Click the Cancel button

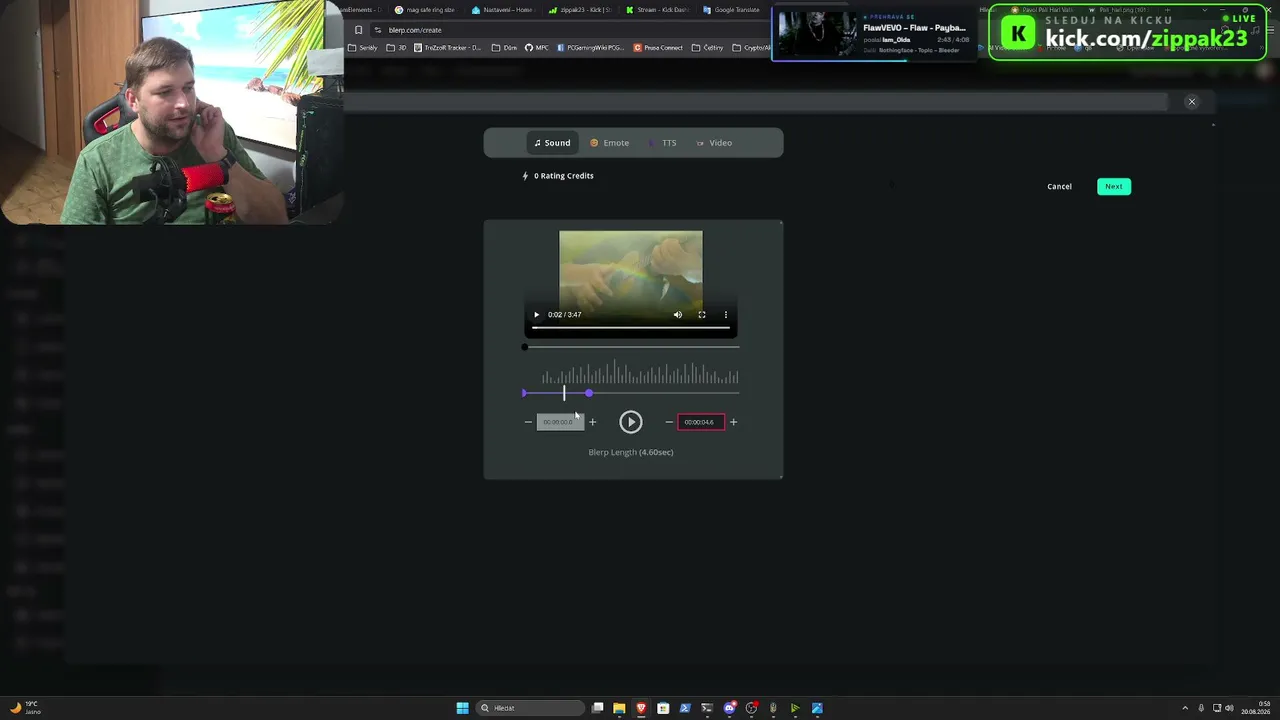click(1059, 186)
